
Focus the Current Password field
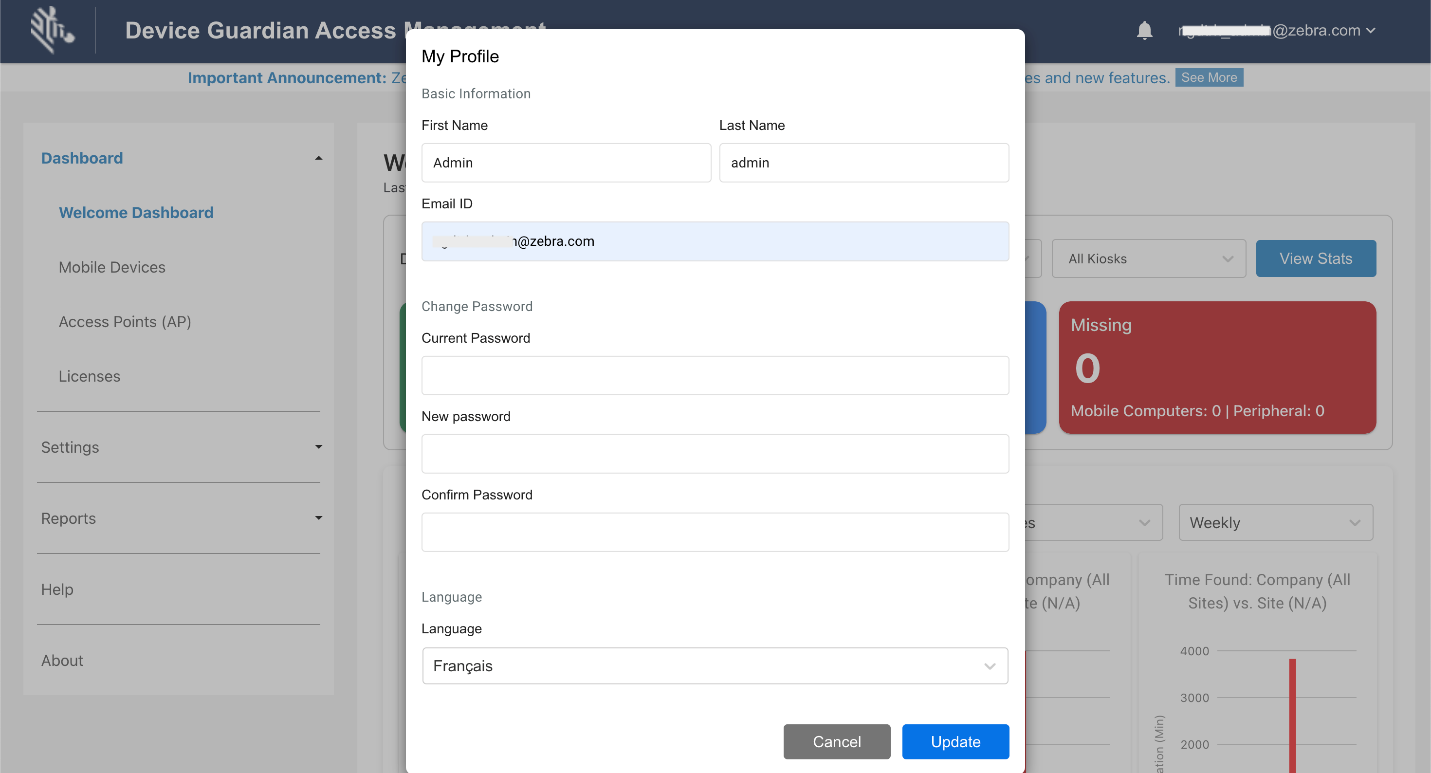tap(715, 376)
